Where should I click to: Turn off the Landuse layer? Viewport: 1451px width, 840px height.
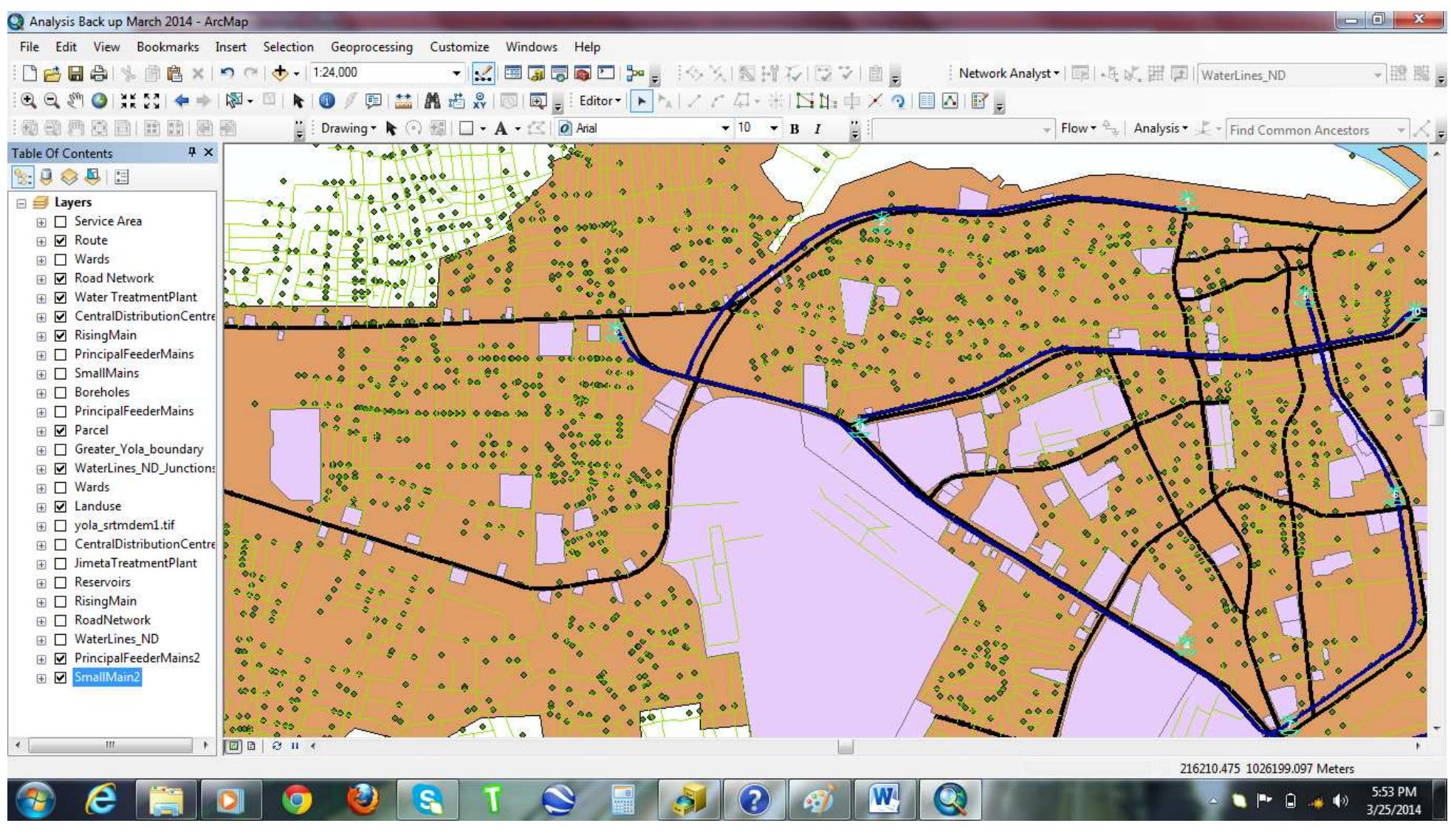pyautogui.click(x=61, y=506)
